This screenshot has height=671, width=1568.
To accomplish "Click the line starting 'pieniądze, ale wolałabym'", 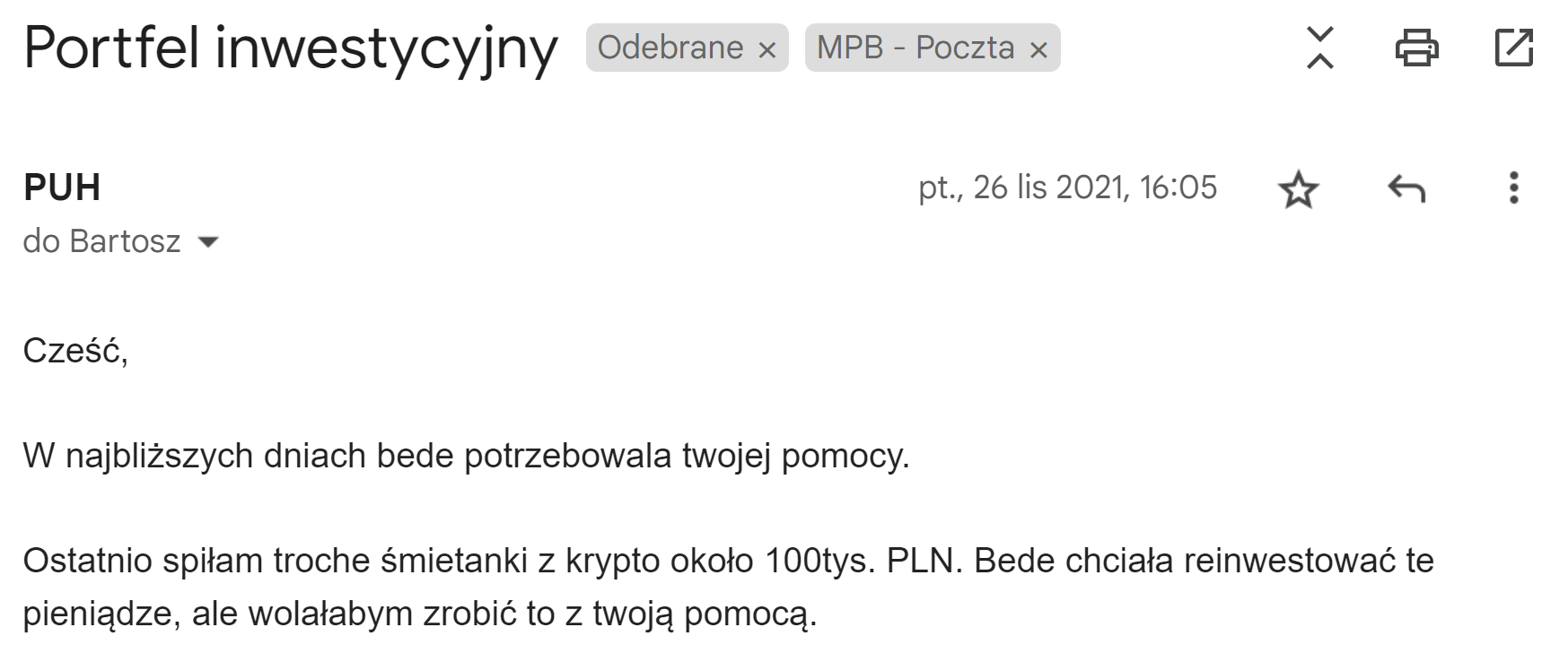I will point(419,614).
